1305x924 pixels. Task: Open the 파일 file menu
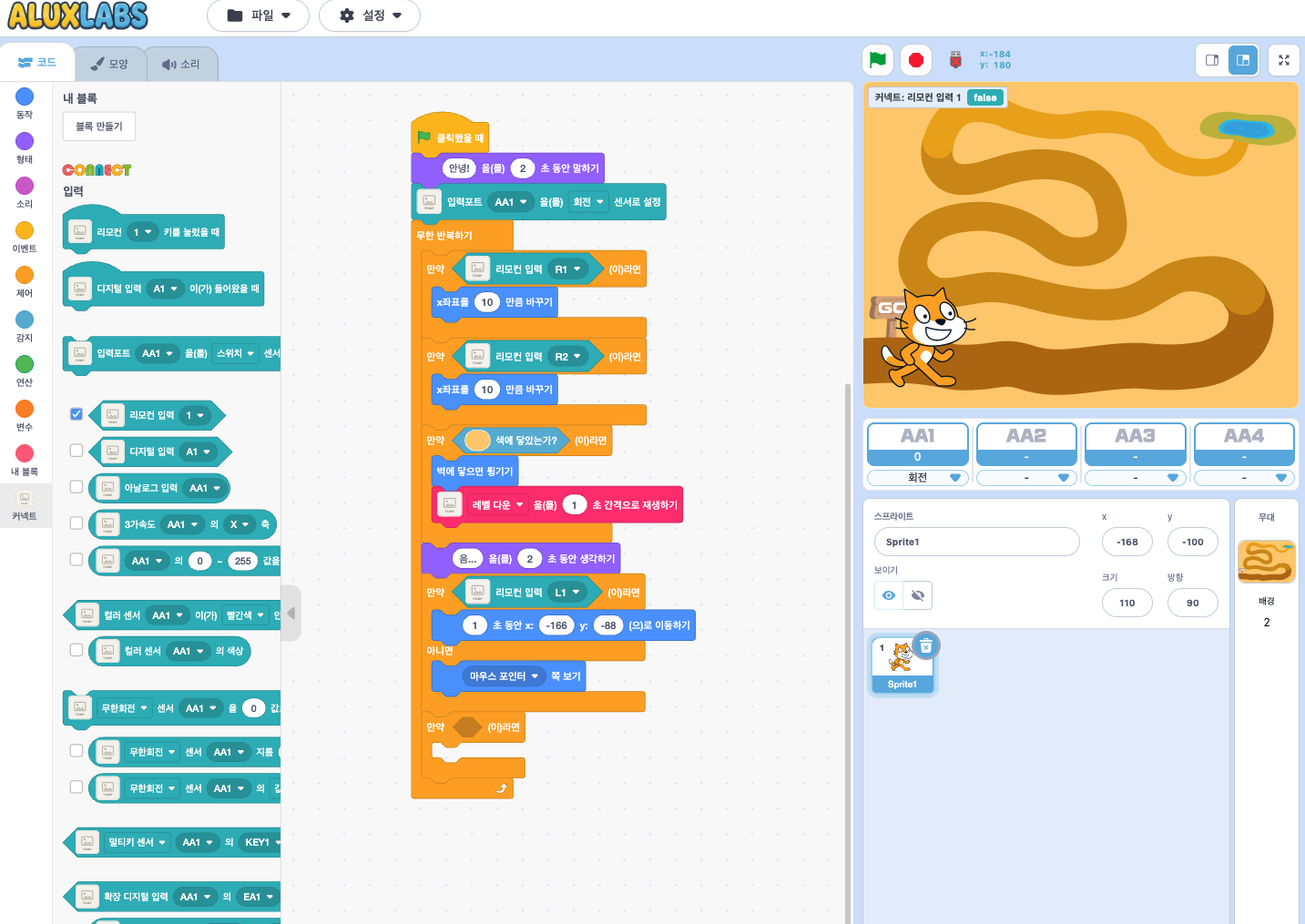258,15
